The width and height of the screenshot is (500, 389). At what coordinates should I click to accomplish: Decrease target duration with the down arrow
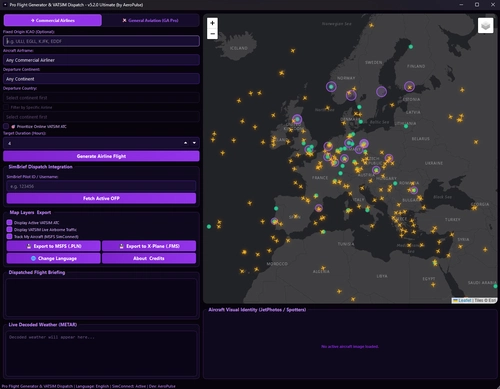194,143
